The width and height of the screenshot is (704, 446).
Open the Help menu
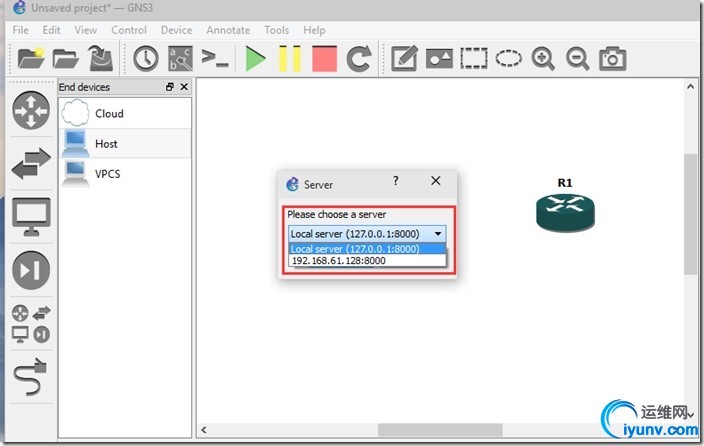tap(314, 30)
